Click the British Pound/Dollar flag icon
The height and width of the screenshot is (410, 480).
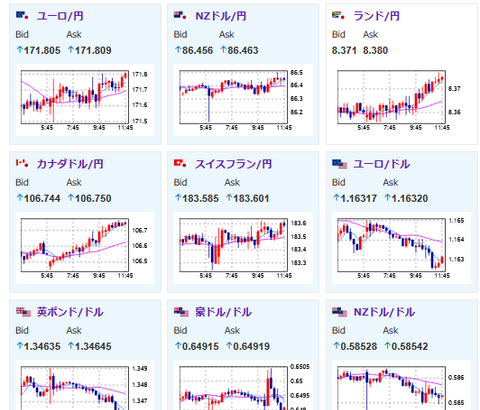[23, 312]
